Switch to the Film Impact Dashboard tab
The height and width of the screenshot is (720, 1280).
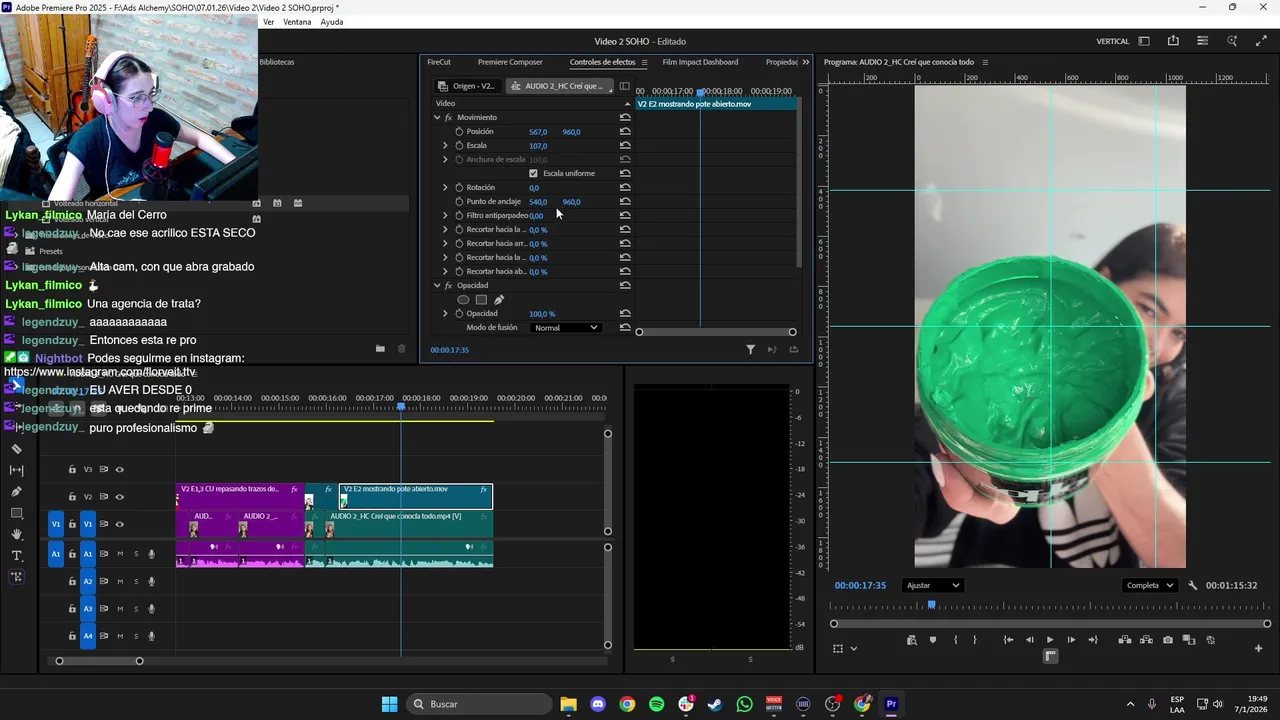click(x=700, y=62)
